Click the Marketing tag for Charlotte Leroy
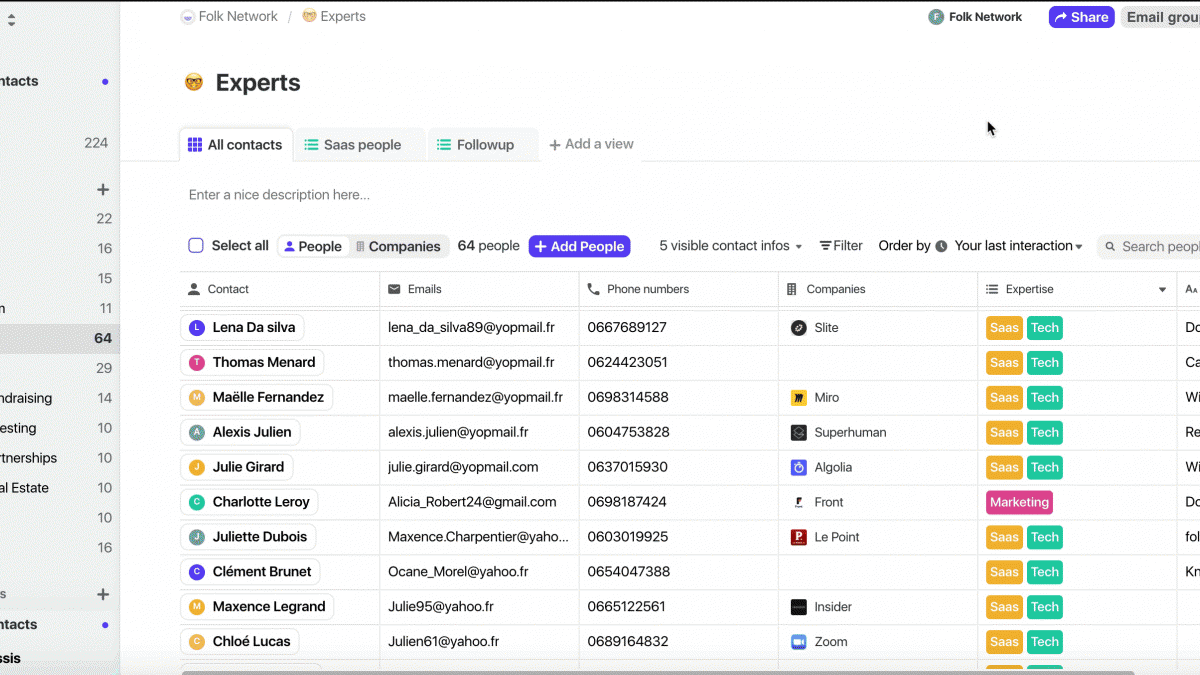Image resolution: width=1200 pixels, height=675 pixels. 1019,502
